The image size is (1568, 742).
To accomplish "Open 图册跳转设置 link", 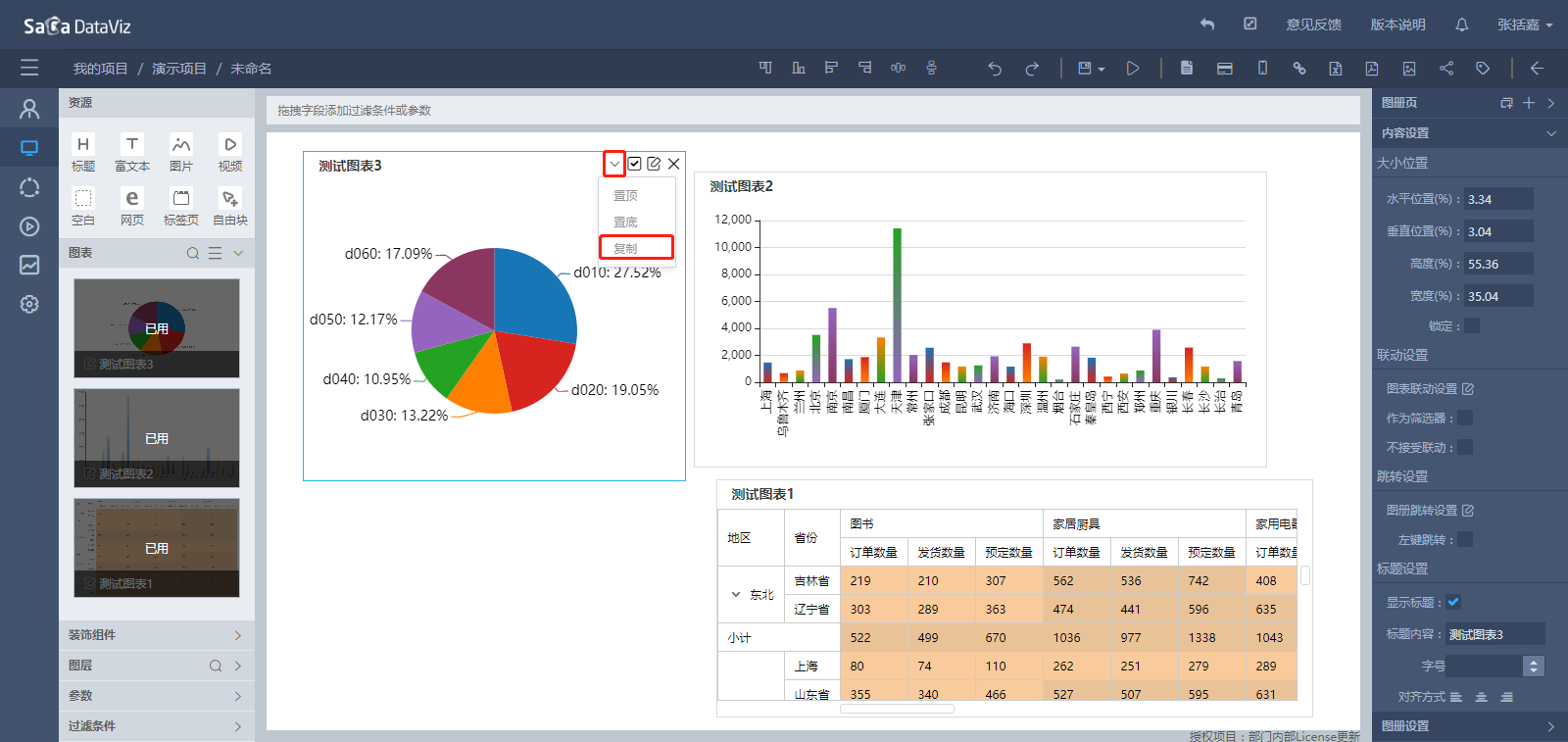I will (1430, 511).
